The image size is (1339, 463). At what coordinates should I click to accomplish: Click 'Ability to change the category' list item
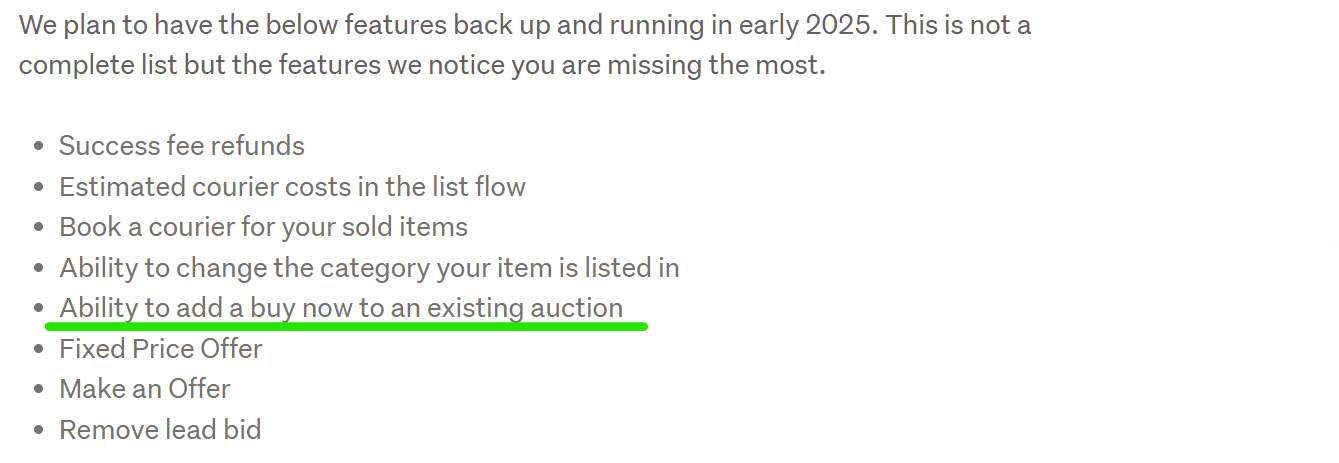point(369,268)
